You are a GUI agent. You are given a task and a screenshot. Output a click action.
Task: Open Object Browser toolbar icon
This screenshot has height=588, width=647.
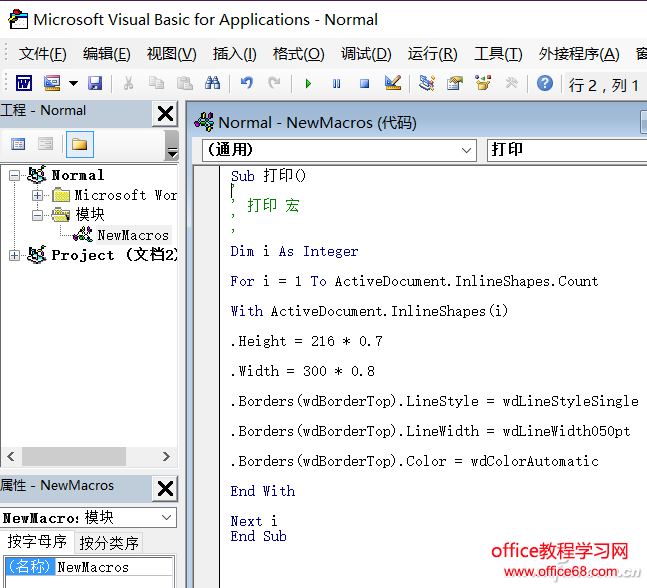pos(483,83)
